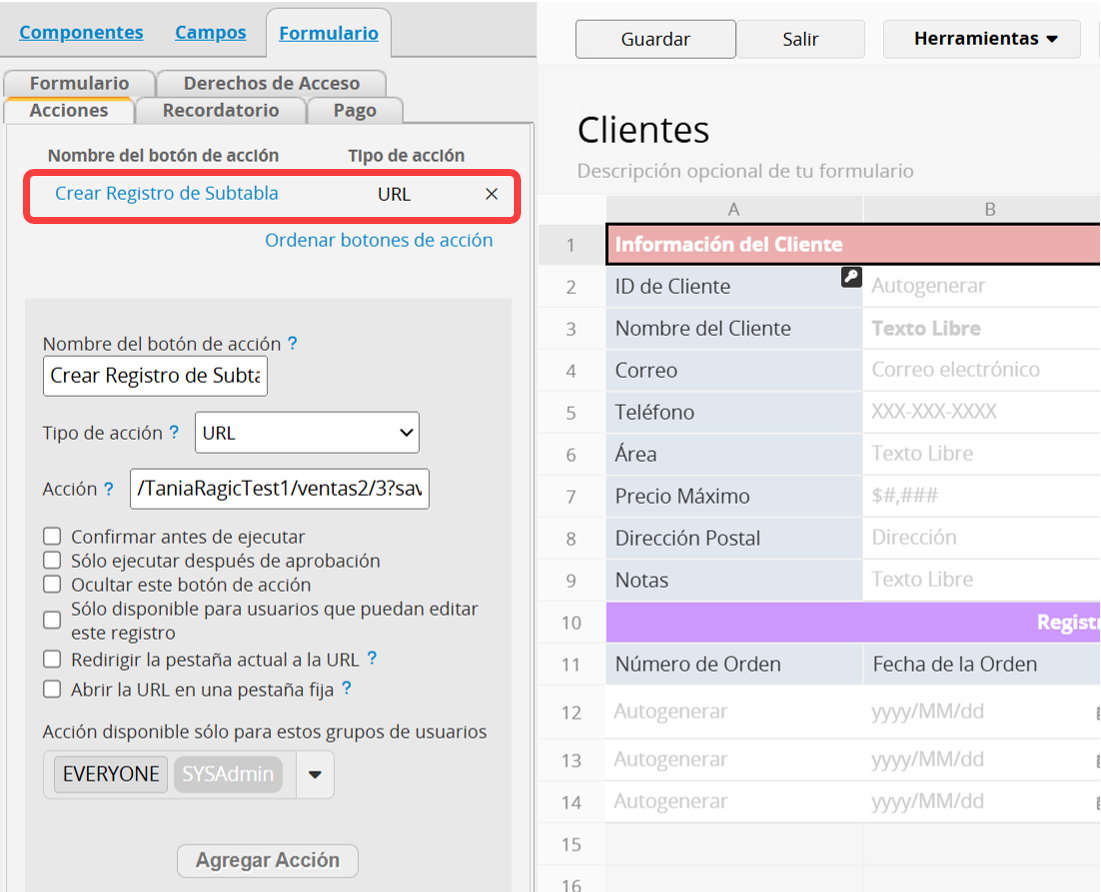This screenshot has height=892, width=1101.
Task: Click help icon next to Tipo de acción
Action: tap(174, 433)
